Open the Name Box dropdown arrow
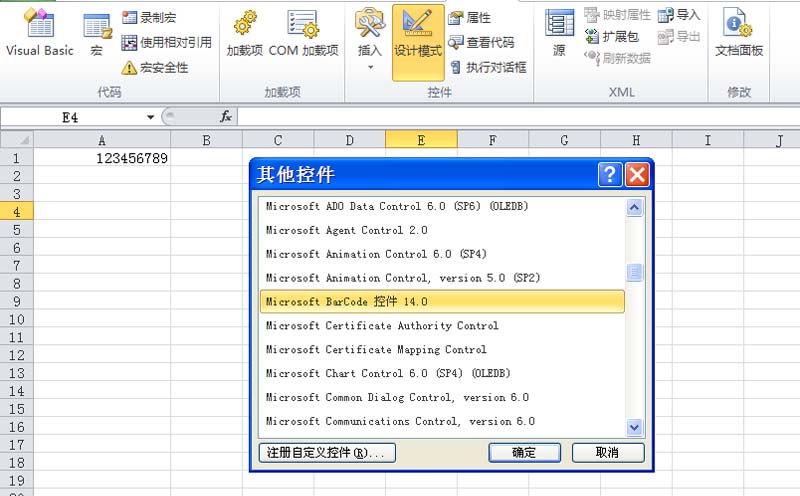 [x=151, y=117]
